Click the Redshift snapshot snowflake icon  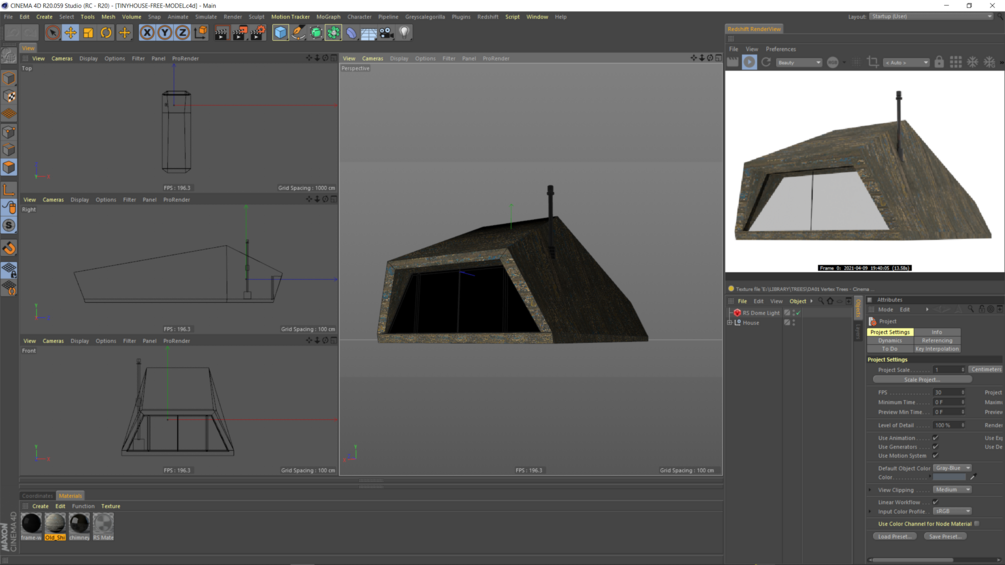click(972, 62)
